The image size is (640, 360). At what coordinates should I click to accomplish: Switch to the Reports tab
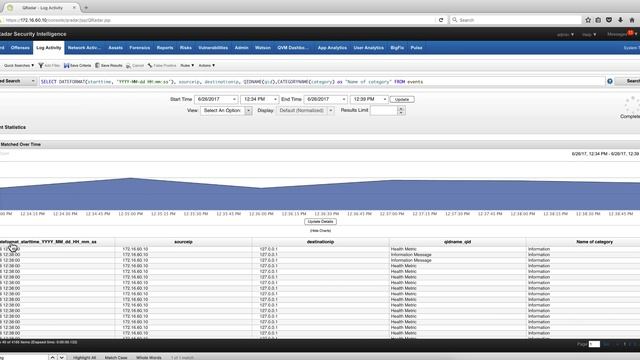pyautogui.click(x=165, y=48)
